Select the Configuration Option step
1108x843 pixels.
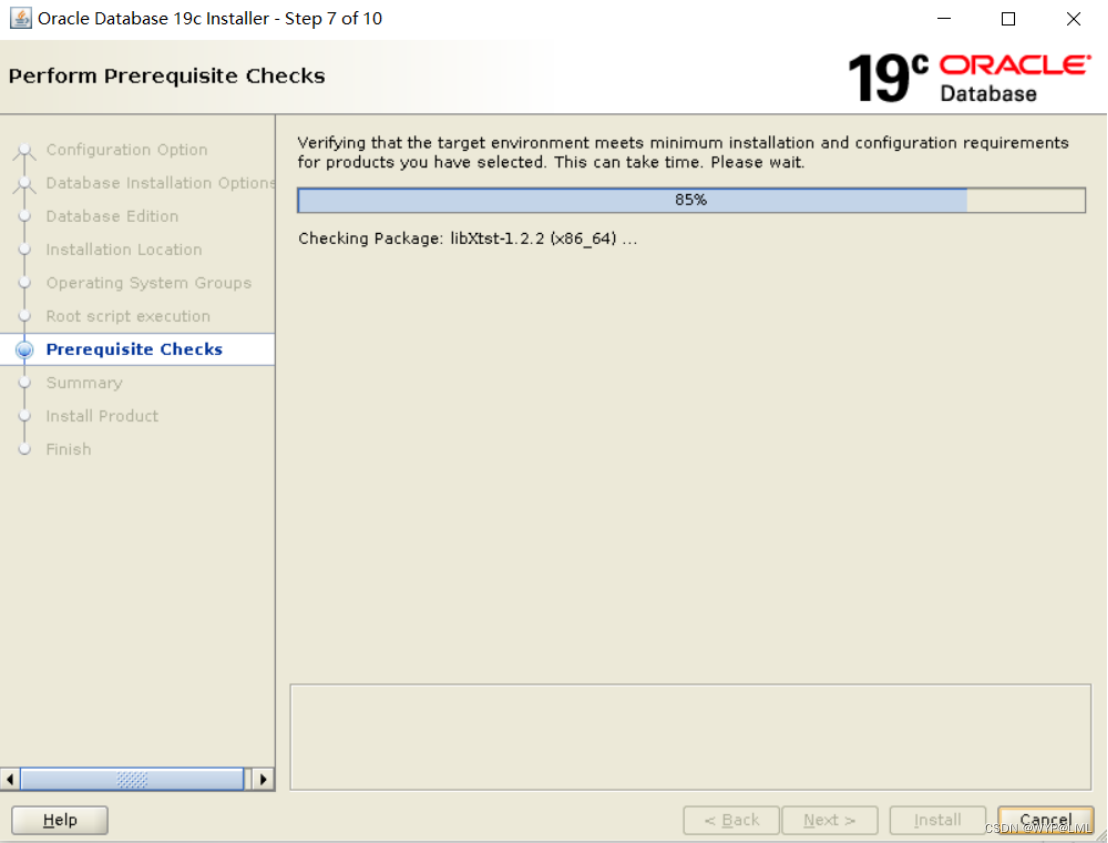coord(126,150)
